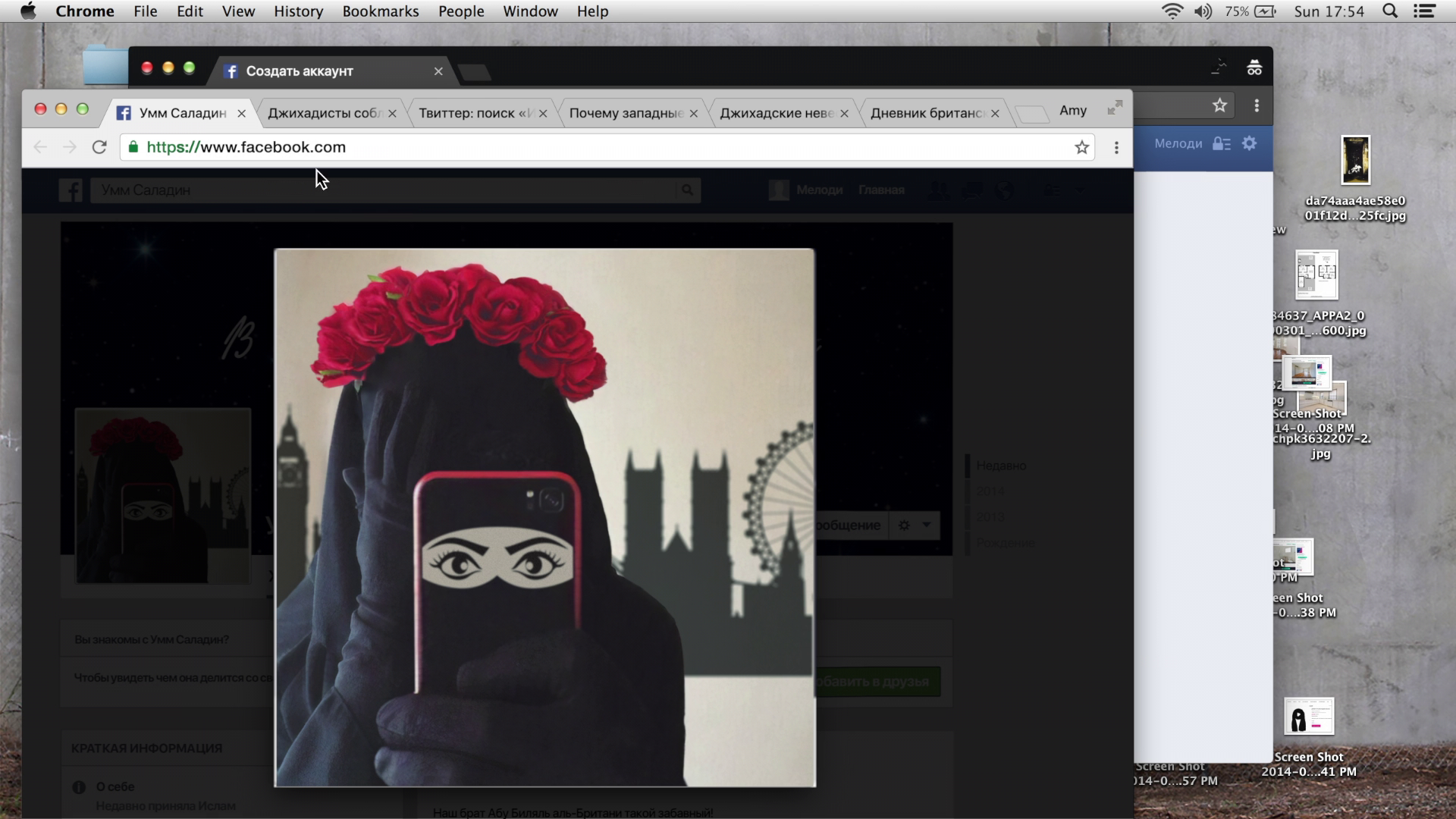This screenshot has width=1456, height=819.
Task: Click the Facebook search field with Умм Саладин
Action: (383, 190)
